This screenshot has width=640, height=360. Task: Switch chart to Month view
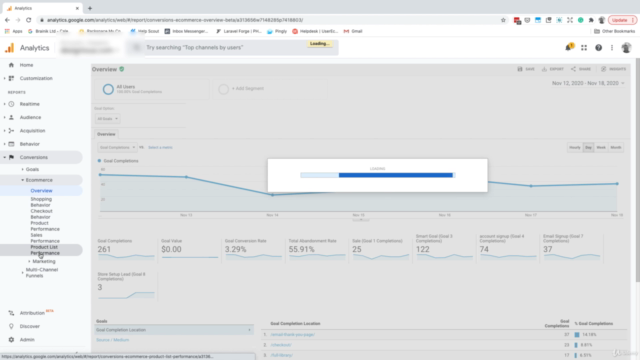[x=616, y=147]
